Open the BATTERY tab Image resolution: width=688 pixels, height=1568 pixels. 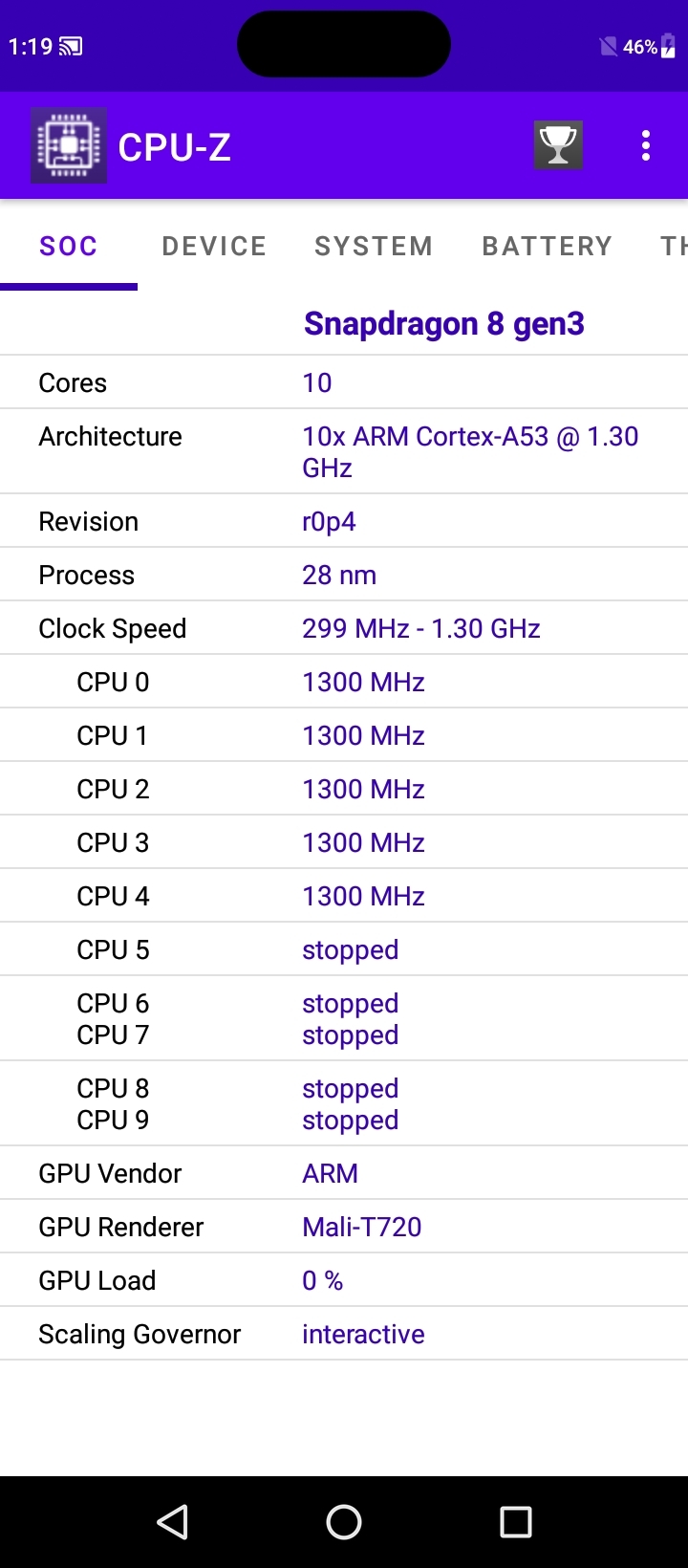tap(547, 247)
